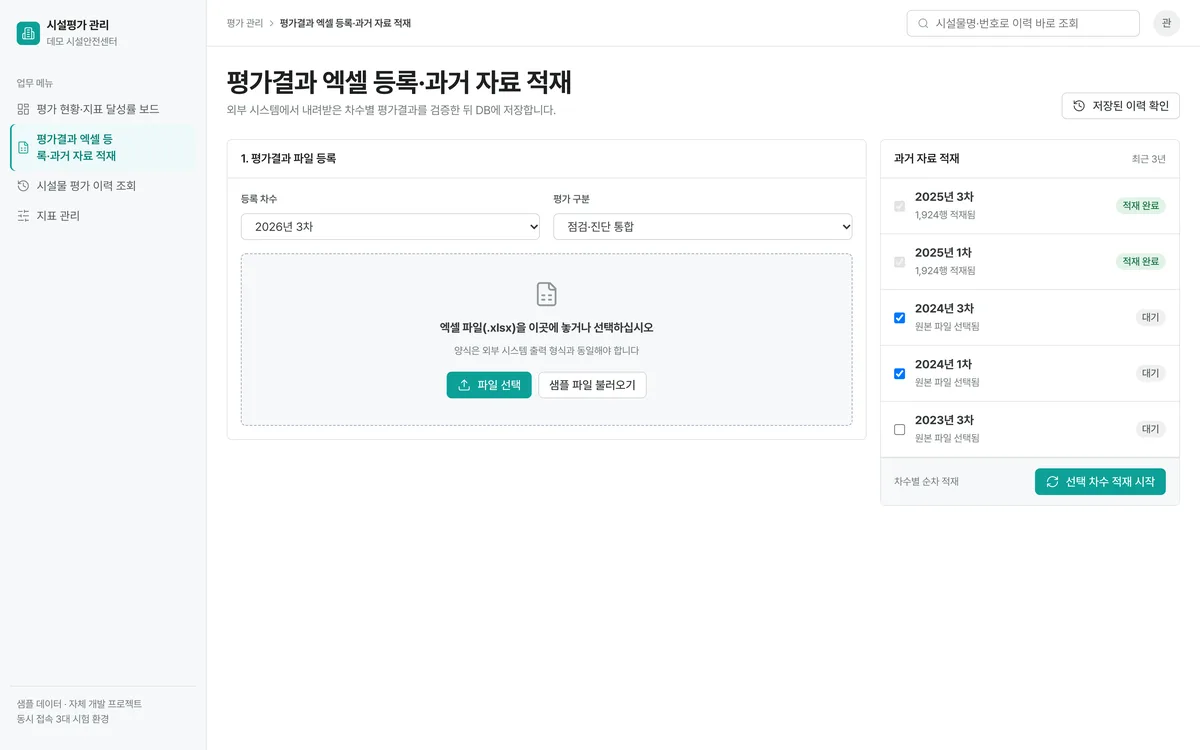Click 대기 badge on 2023년 3차
Image resolution: width=1200 pixels, height=750 pixels.
[1151, 430]
